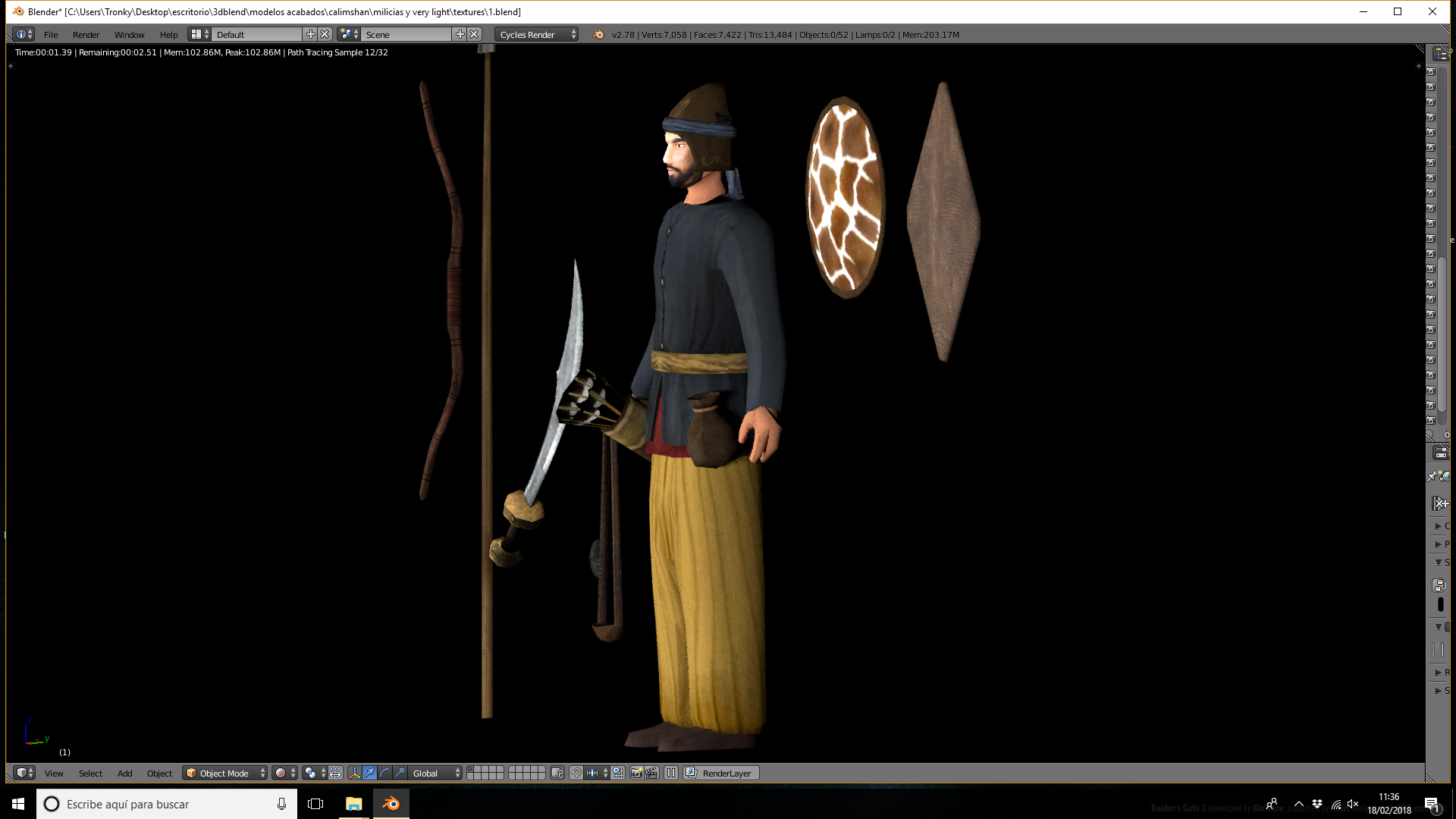Open the Add menu in viewport header
Image resolution: width=1456 pixels, height=819 pixels.
pyautogui.click(x=125, y=773)
